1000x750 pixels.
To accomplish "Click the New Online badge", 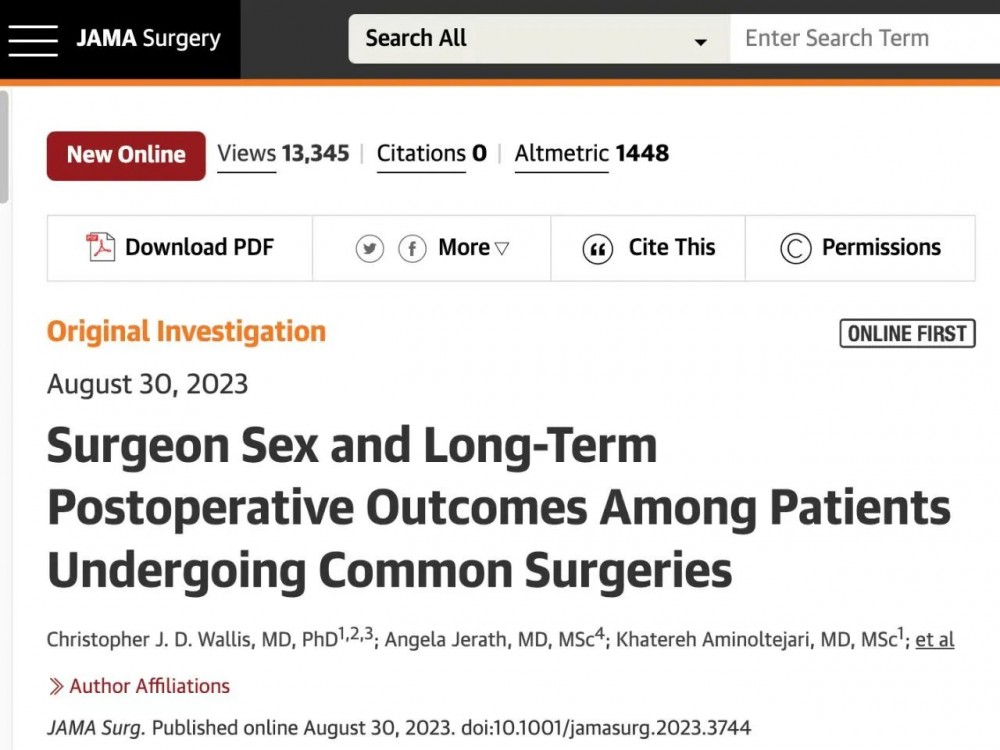I will (126, 156).
